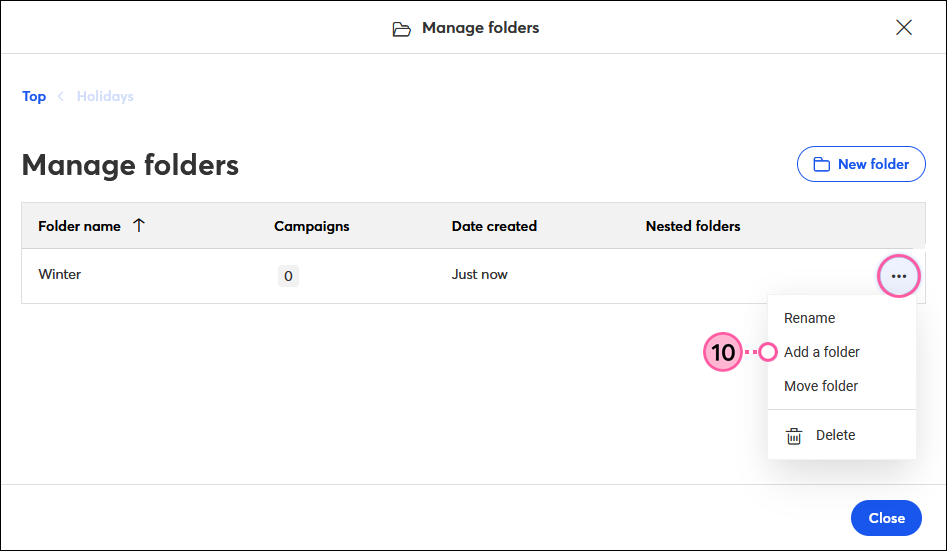Screen dimensions: 947x551
Task: Close the Manage folders dialog with X
Action: pyautogui.click(x=904, y=27)
